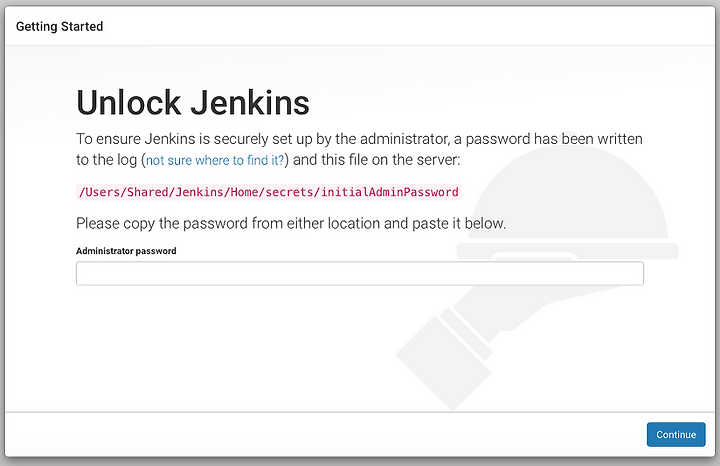Click the initialAdminPassword file path text
This screenshot has width=720, height=466.
tap(269, 192)
